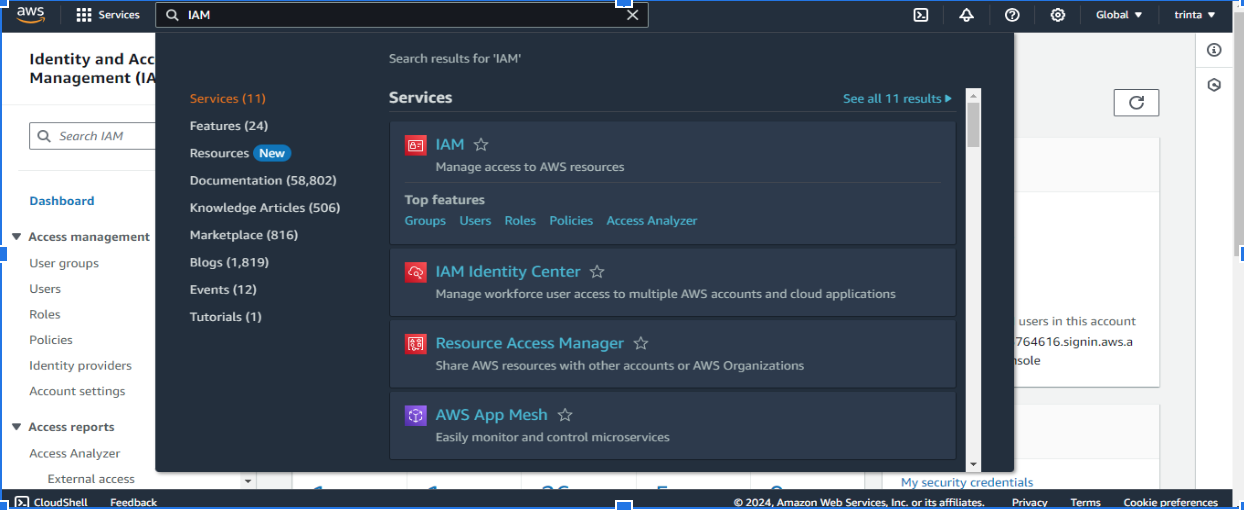Viewport: 1244px width, 510px height.
Task: Open the trinta account dropdown
Action: coord(1194,15)
